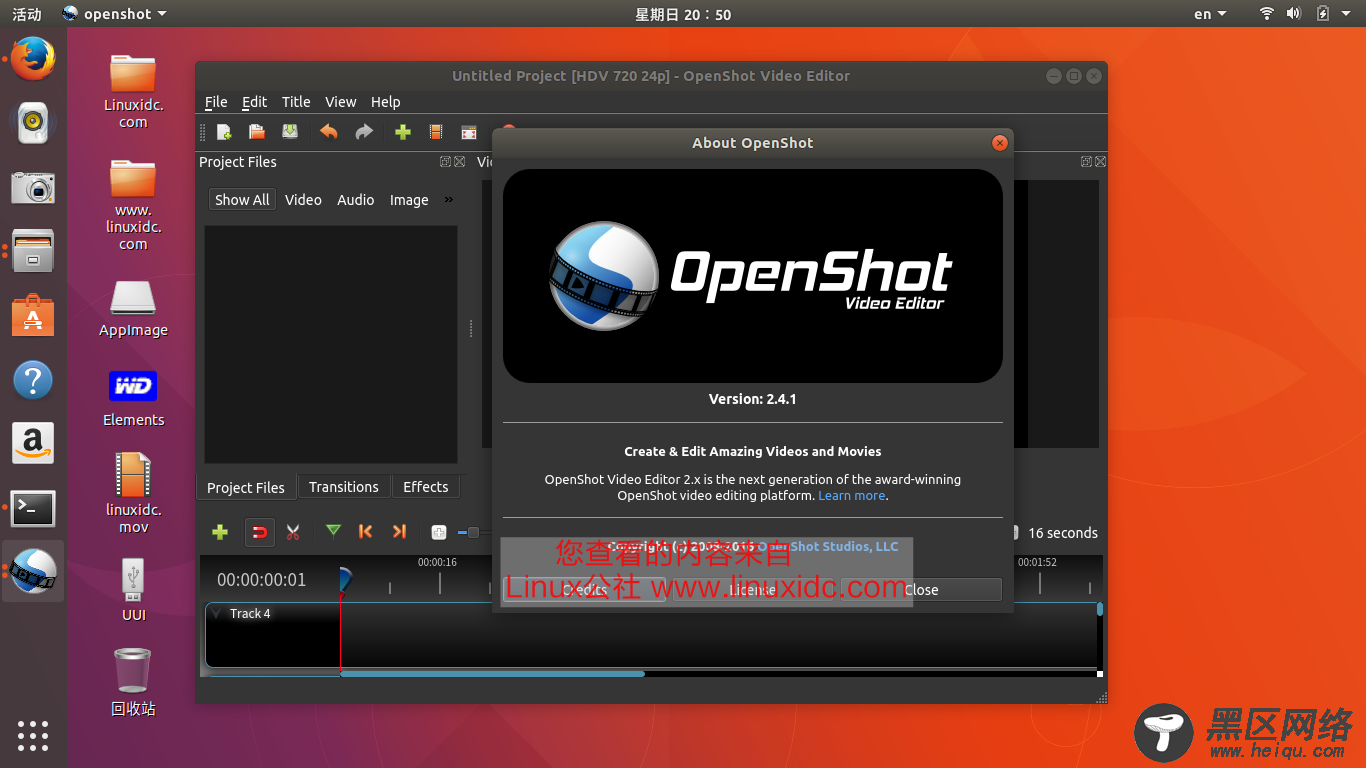Open the View menu
Screen dimensions: 1366x768
tap(341, 102)
